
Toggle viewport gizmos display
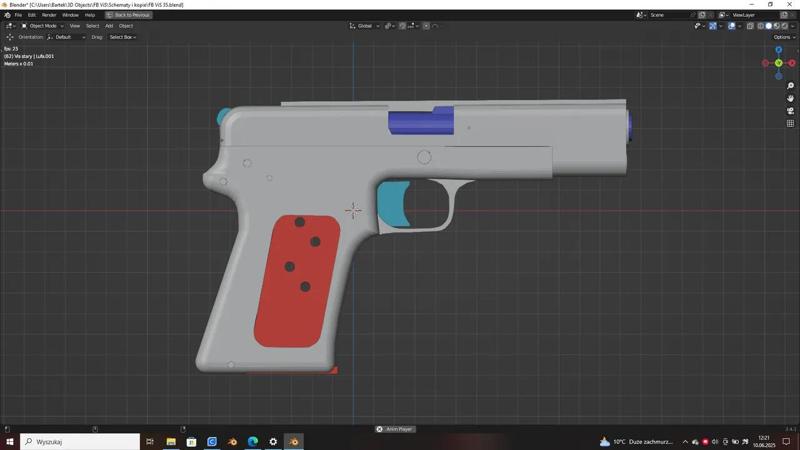point(713,26)
